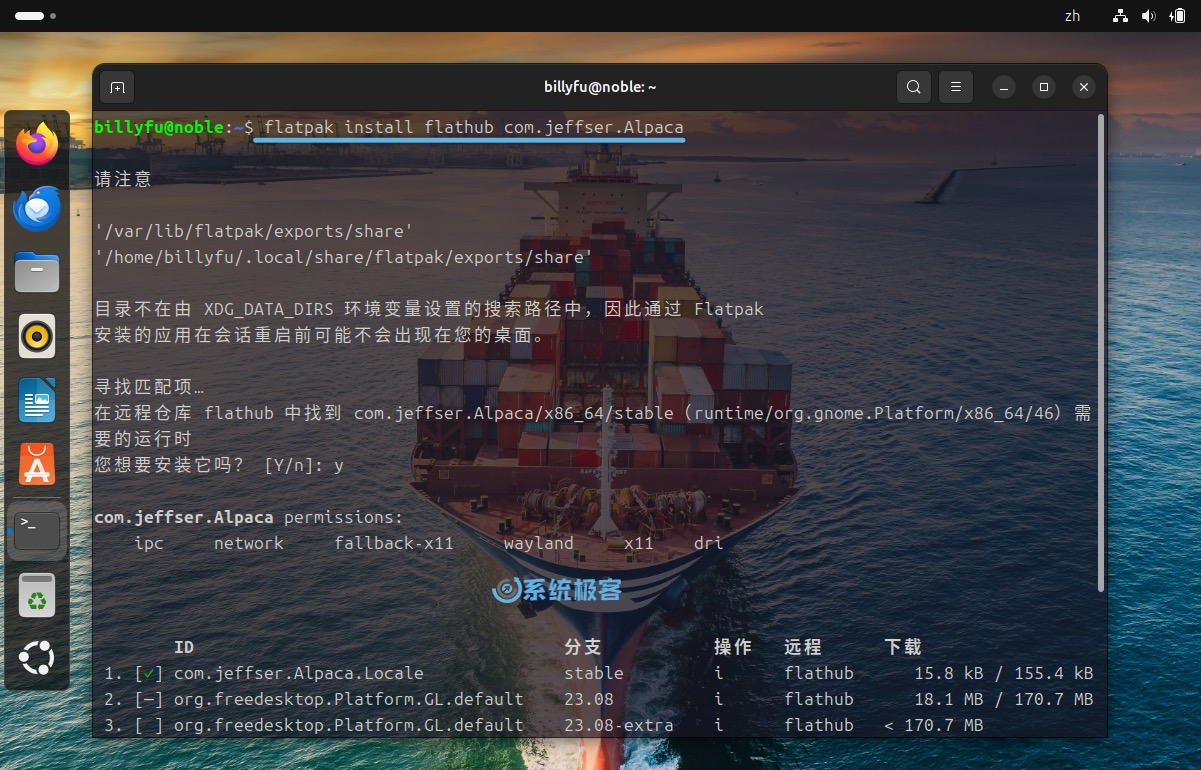This screenshot has width=1201, height=770.
Task: Click the 'wayland' permission
Action: (x=539, y=543)
